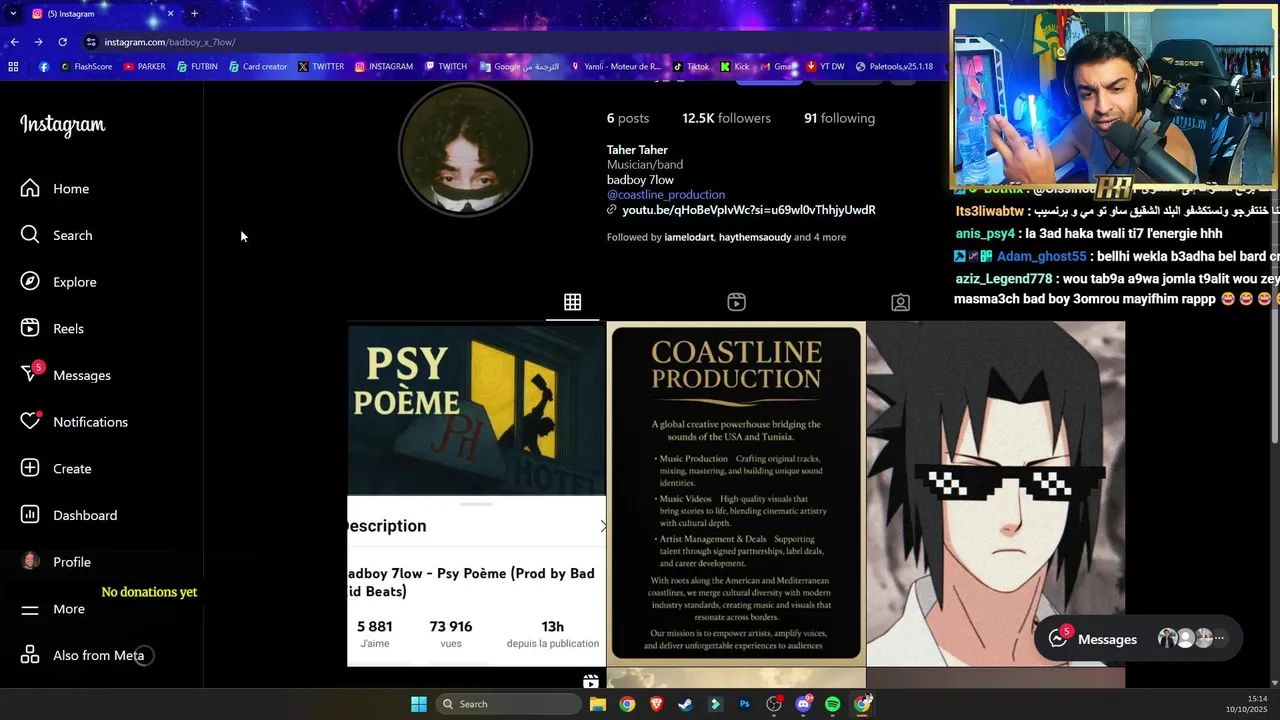Open Discord from the taskbar
1280x720 pixels.
coord(803,704)
